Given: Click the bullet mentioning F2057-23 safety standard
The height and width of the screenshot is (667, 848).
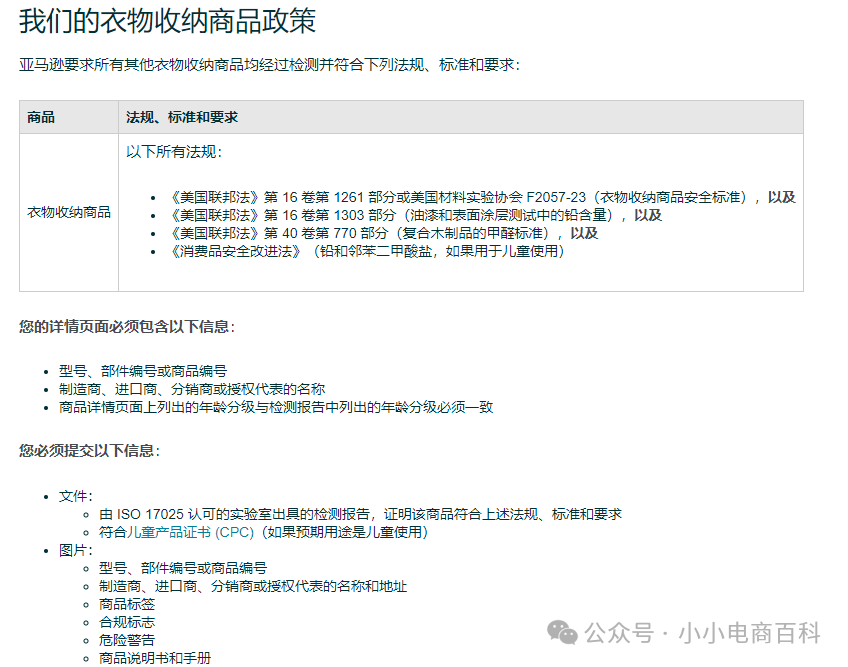Looking at the screenshot, I should click(483, 197).
